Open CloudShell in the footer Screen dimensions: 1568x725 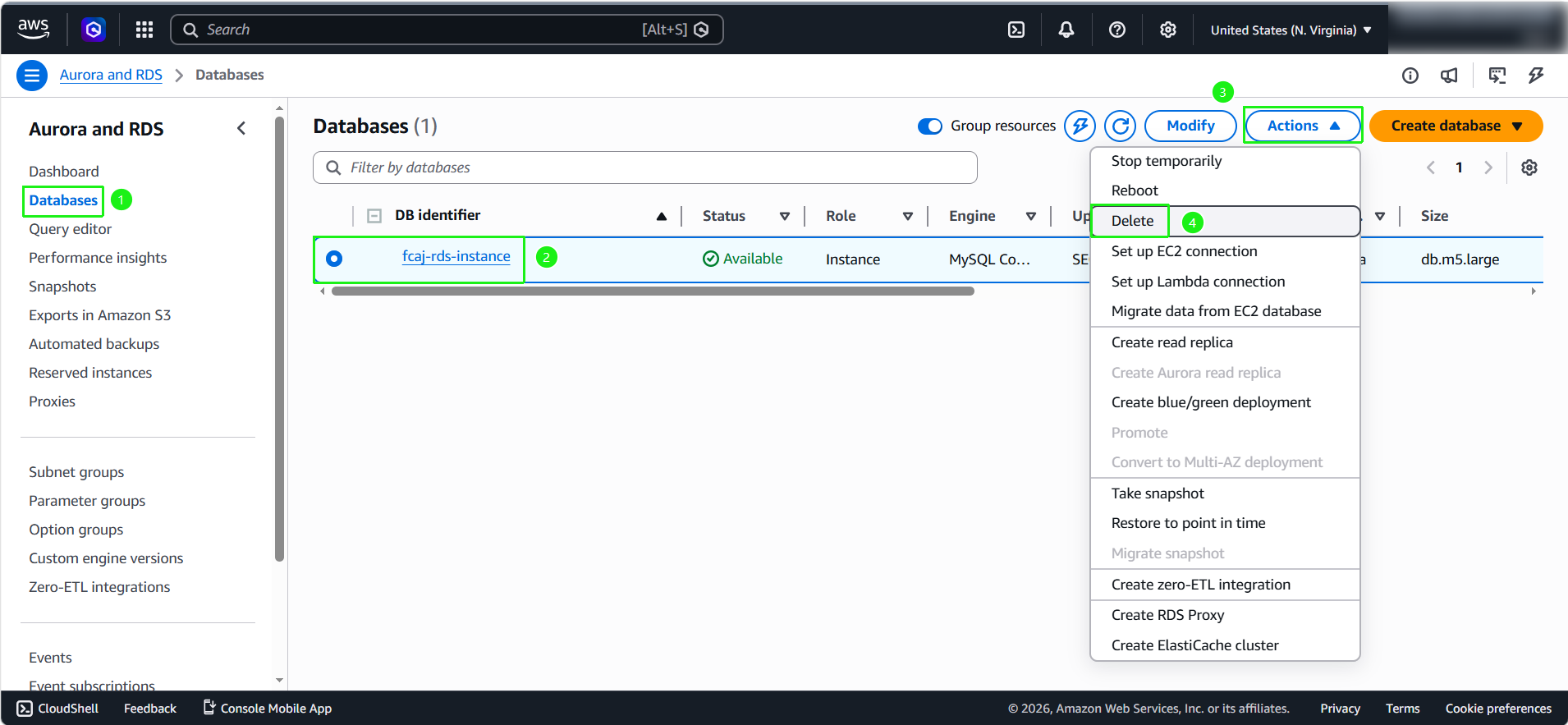click(x=57, y=709)
